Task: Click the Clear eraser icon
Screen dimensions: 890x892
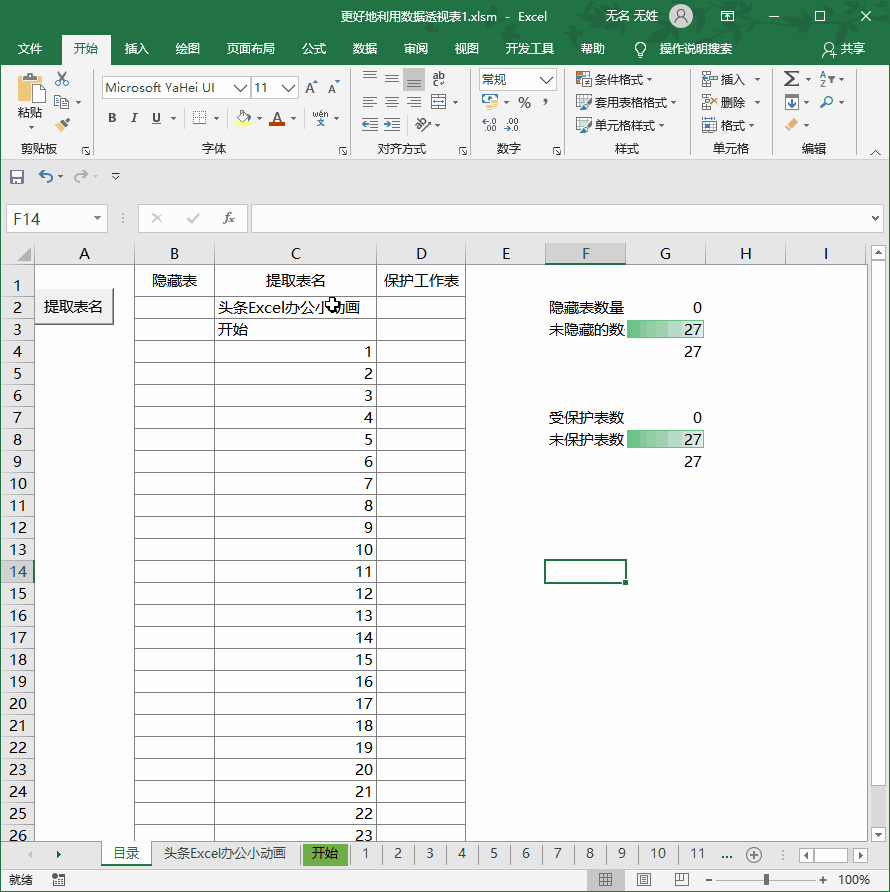Action: coord(792,125)
